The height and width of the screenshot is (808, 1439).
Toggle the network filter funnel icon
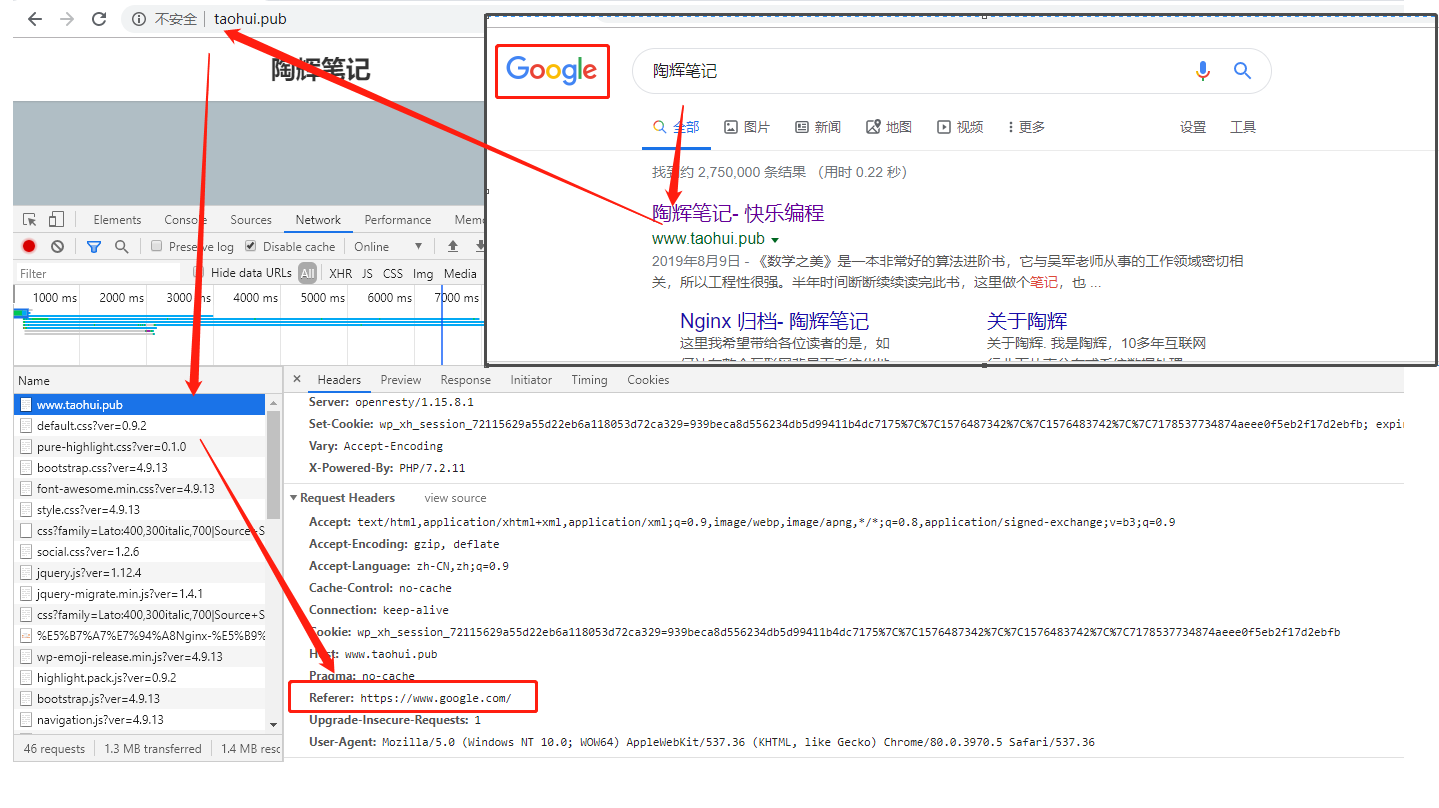(x=93, y=246)
